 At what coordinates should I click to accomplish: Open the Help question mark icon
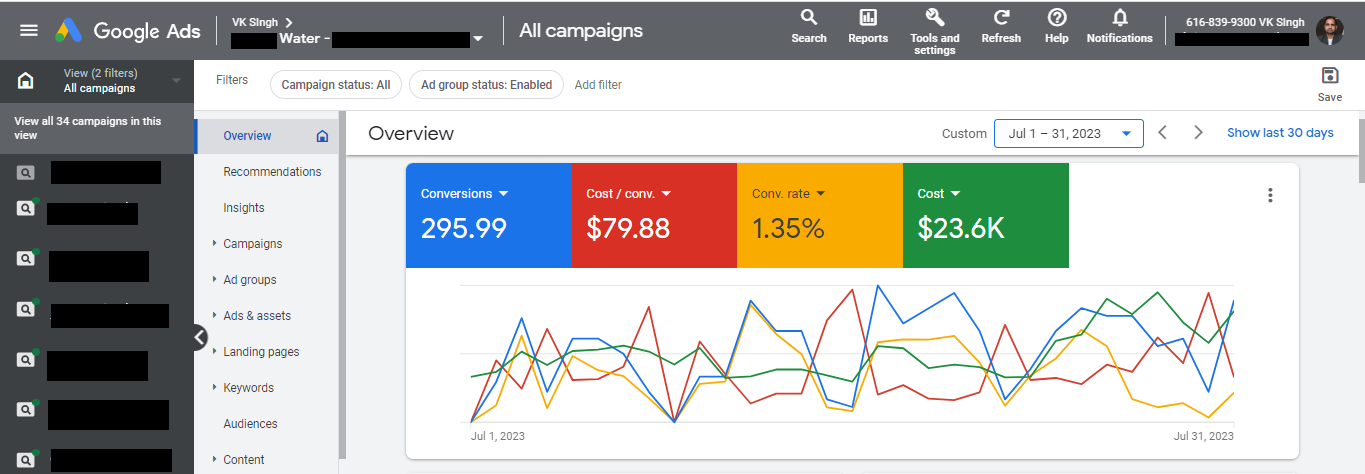click(1056, 18)
